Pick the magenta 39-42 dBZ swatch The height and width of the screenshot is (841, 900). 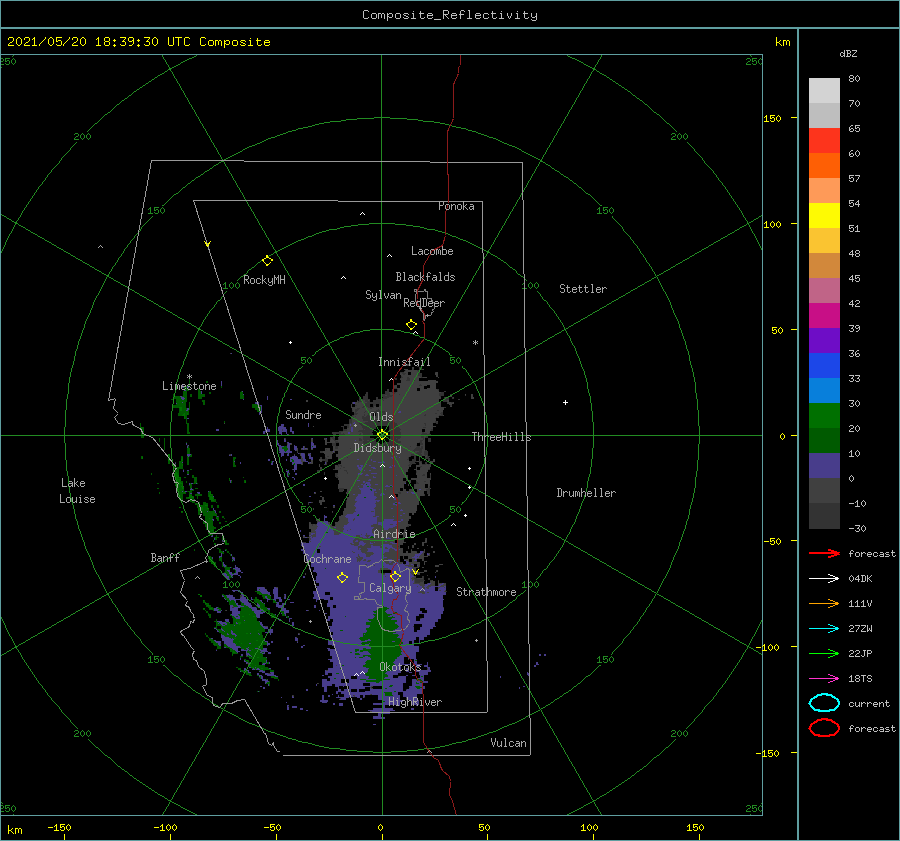(x=824, y=316)
